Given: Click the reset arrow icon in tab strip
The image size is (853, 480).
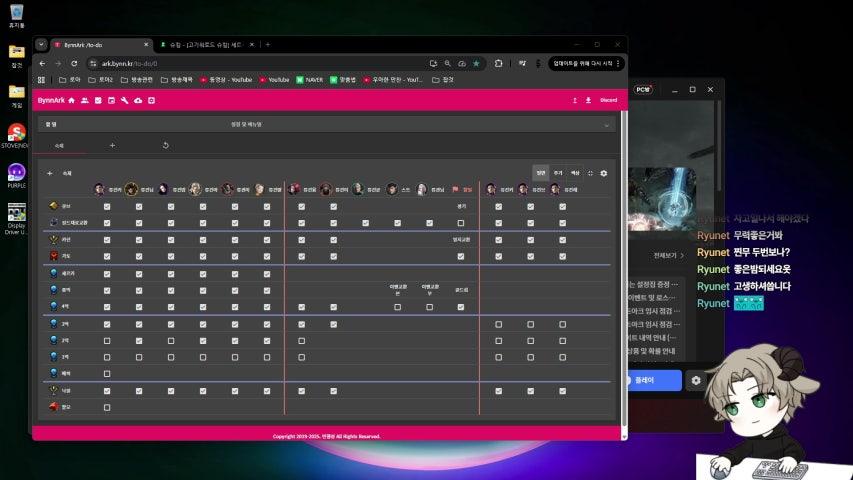Looking at the screenshot, I should [165, 145].
